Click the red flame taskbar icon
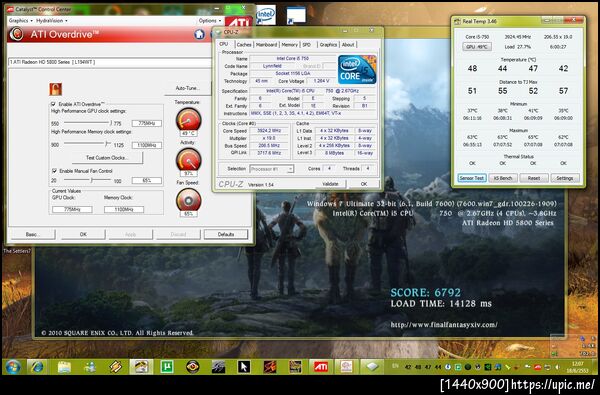Viewport: 600px width, 395px height. coord(270,367)
